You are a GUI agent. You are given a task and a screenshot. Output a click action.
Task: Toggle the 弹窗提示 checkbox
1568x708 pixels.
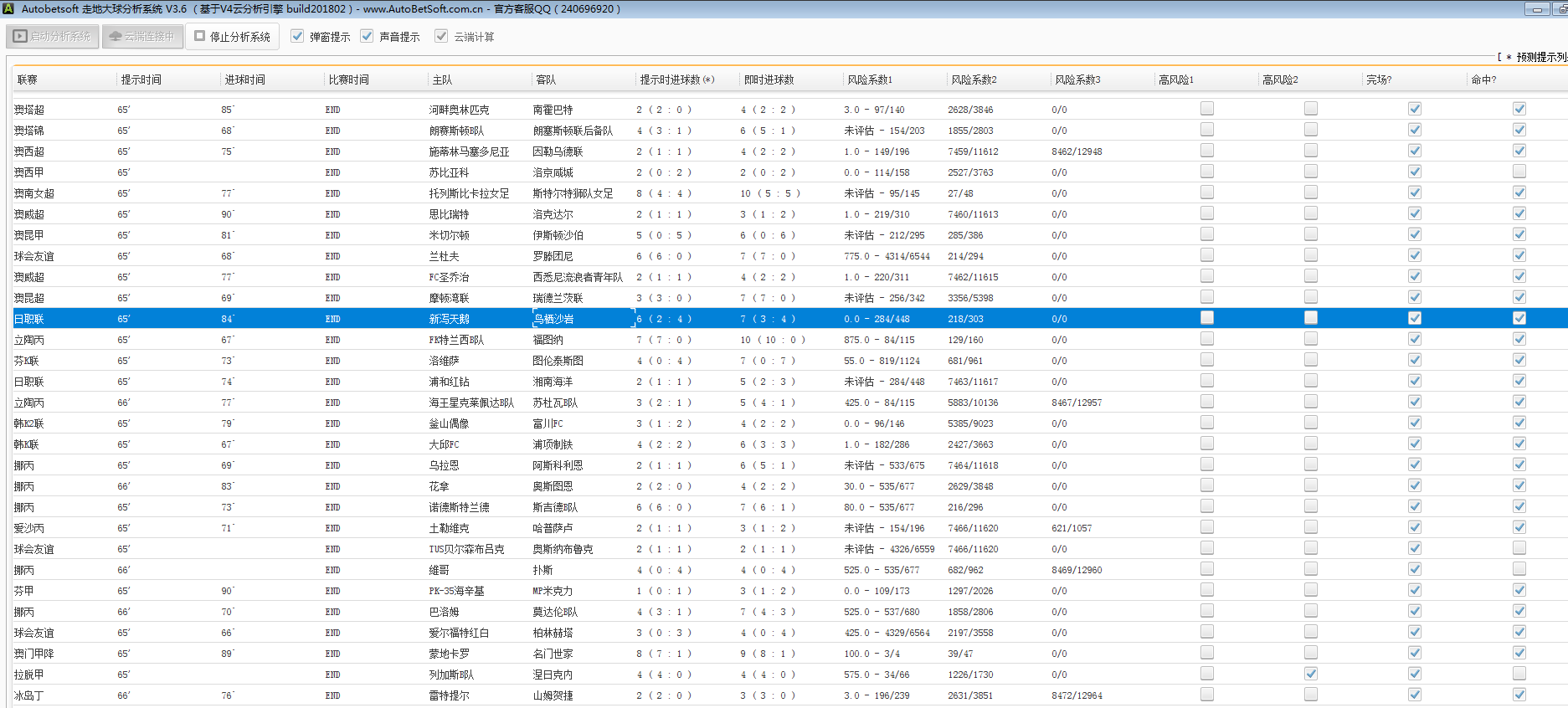[297, 36]
